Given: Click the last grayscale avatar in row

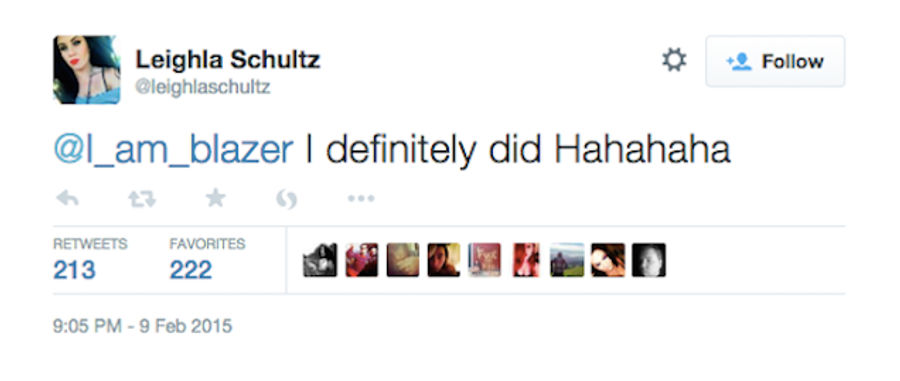Looking at the screenshot, I should pyautogui.click(x=649, y=260).
